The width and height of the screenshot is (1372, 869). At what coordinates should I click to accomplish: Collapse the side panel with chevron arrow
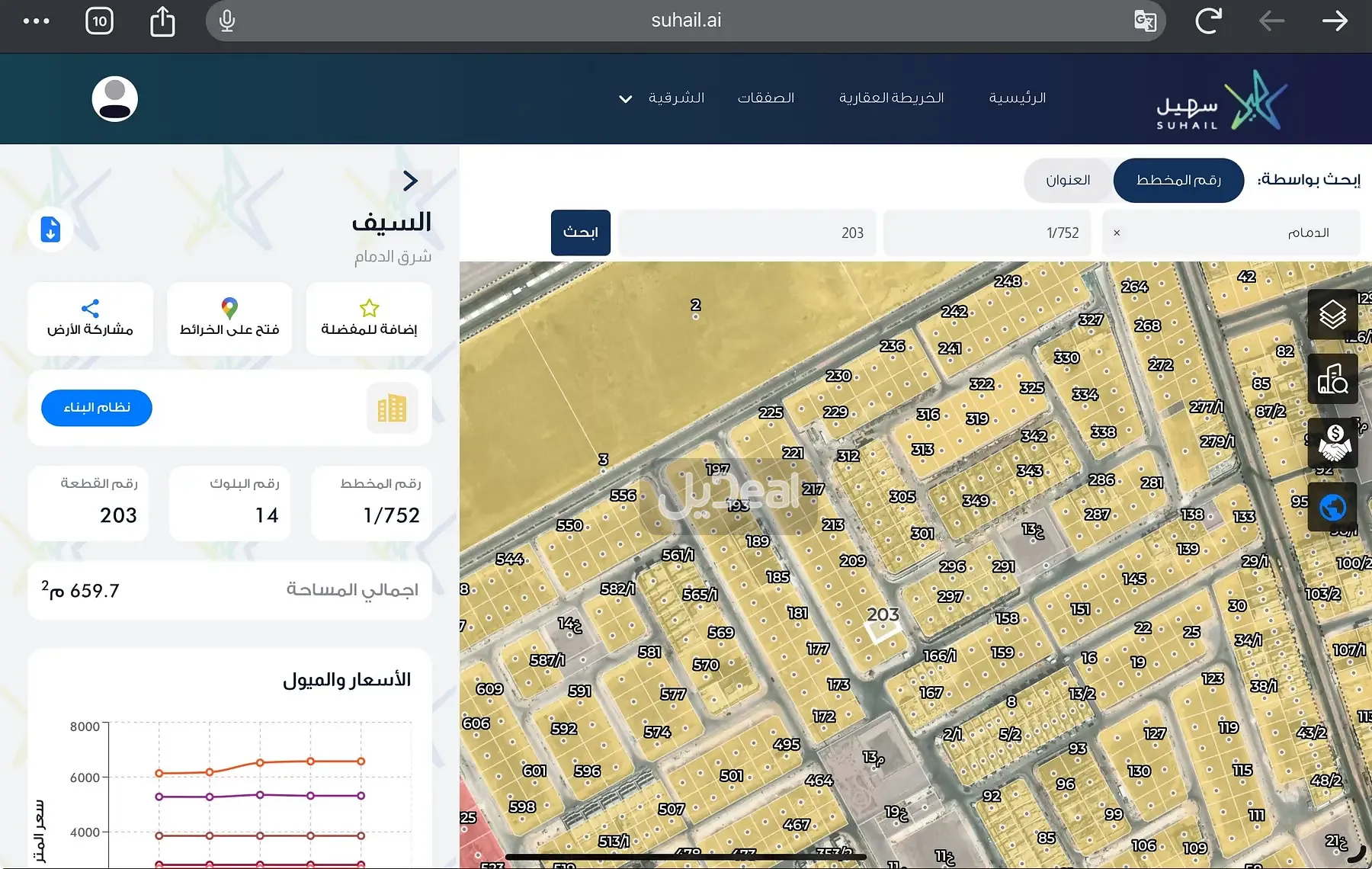pos(410,181)
